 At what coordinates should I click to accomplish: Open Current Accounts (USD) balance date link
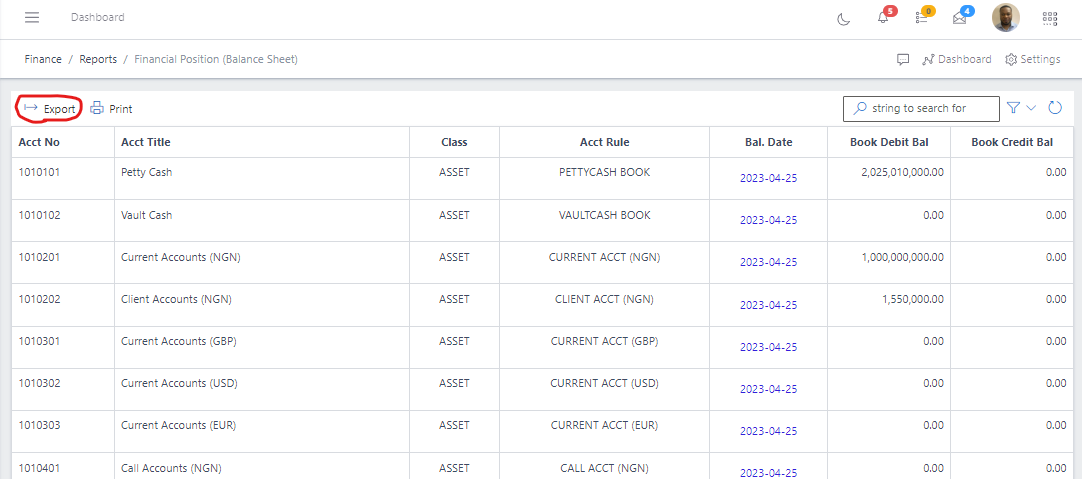[769, 389]
